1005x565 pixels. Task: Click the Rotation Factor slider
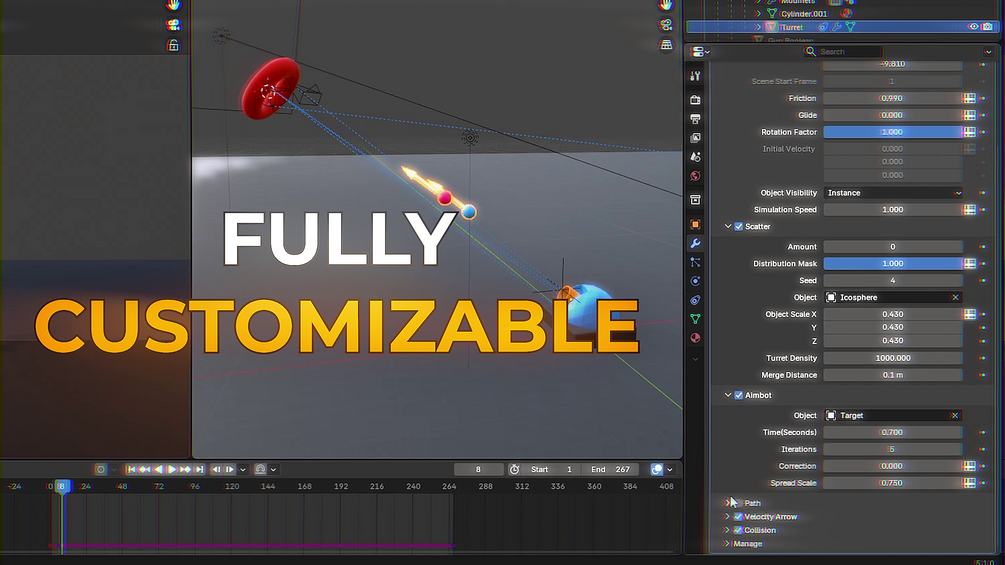pos(893,132)
